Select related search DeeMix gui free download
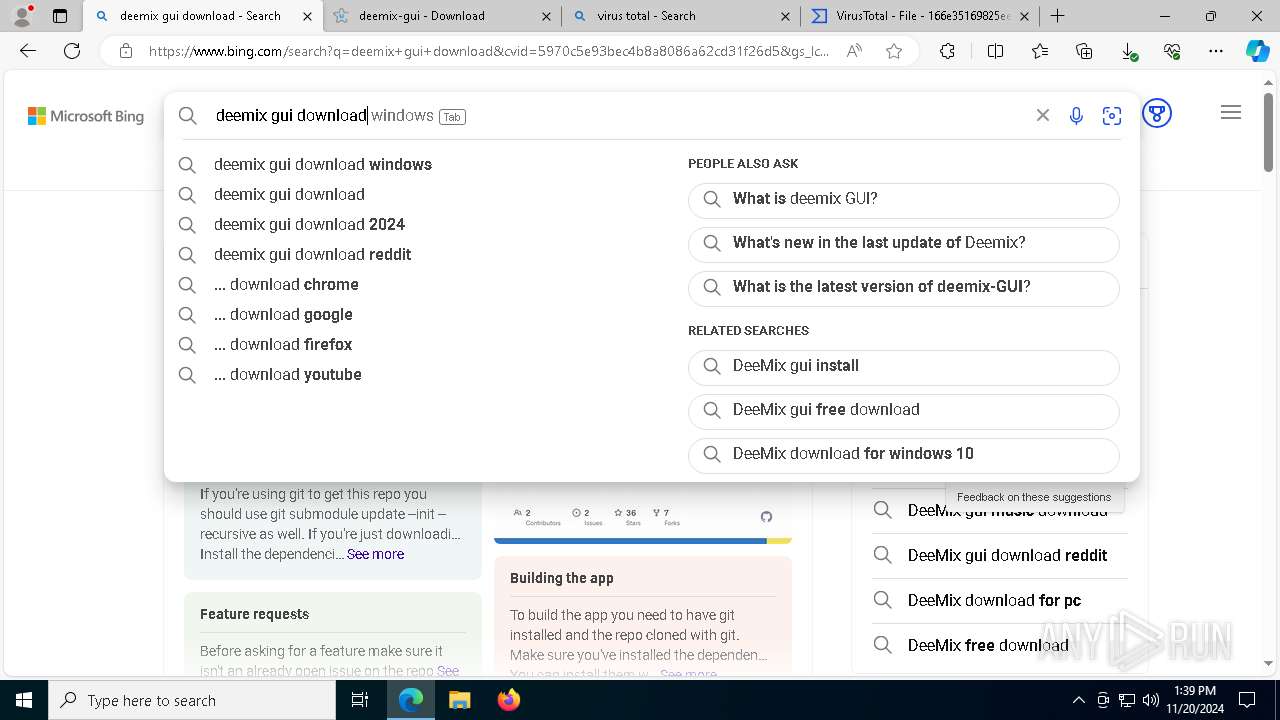 904,410
